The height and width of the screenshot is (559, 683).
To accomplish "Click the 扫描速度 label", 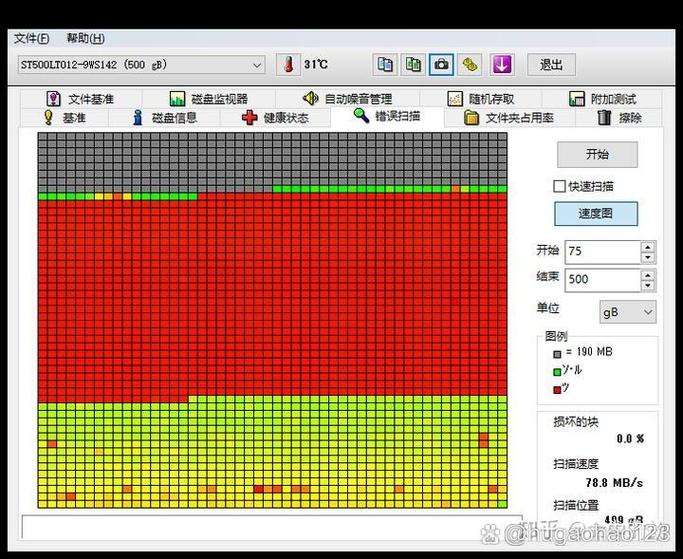I will pyautogui.click(x=576, y=464).
